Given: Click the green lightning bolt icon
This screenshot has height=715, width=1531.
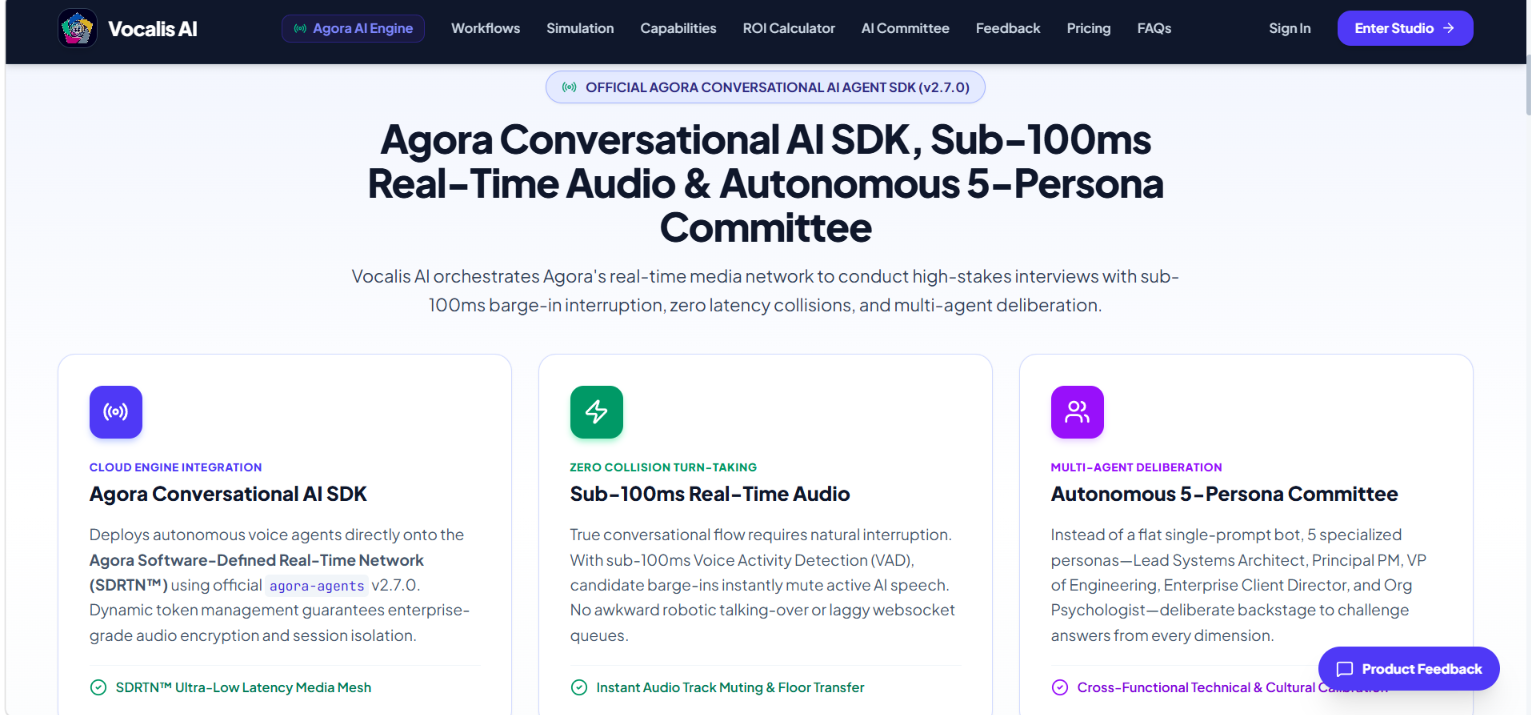Looking at the screenshot, I should [597, 412].
